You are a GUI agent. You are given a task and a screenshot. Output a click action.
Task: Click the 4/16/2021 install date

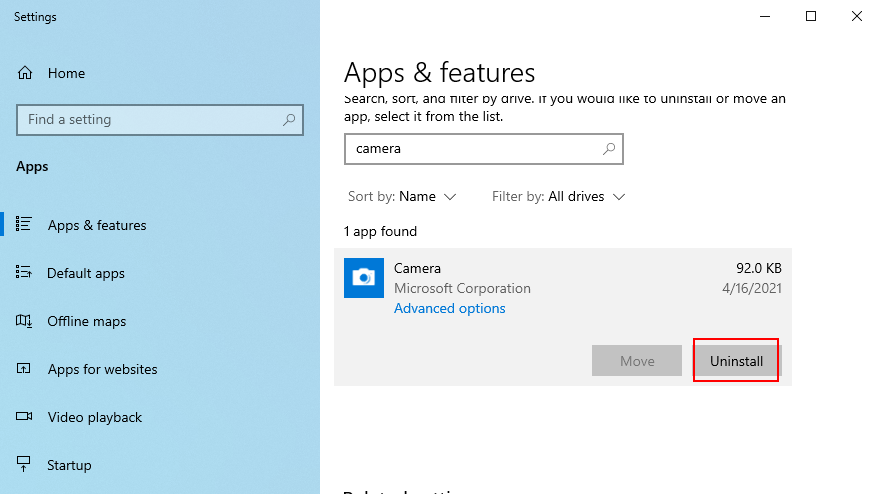point(752,288)
